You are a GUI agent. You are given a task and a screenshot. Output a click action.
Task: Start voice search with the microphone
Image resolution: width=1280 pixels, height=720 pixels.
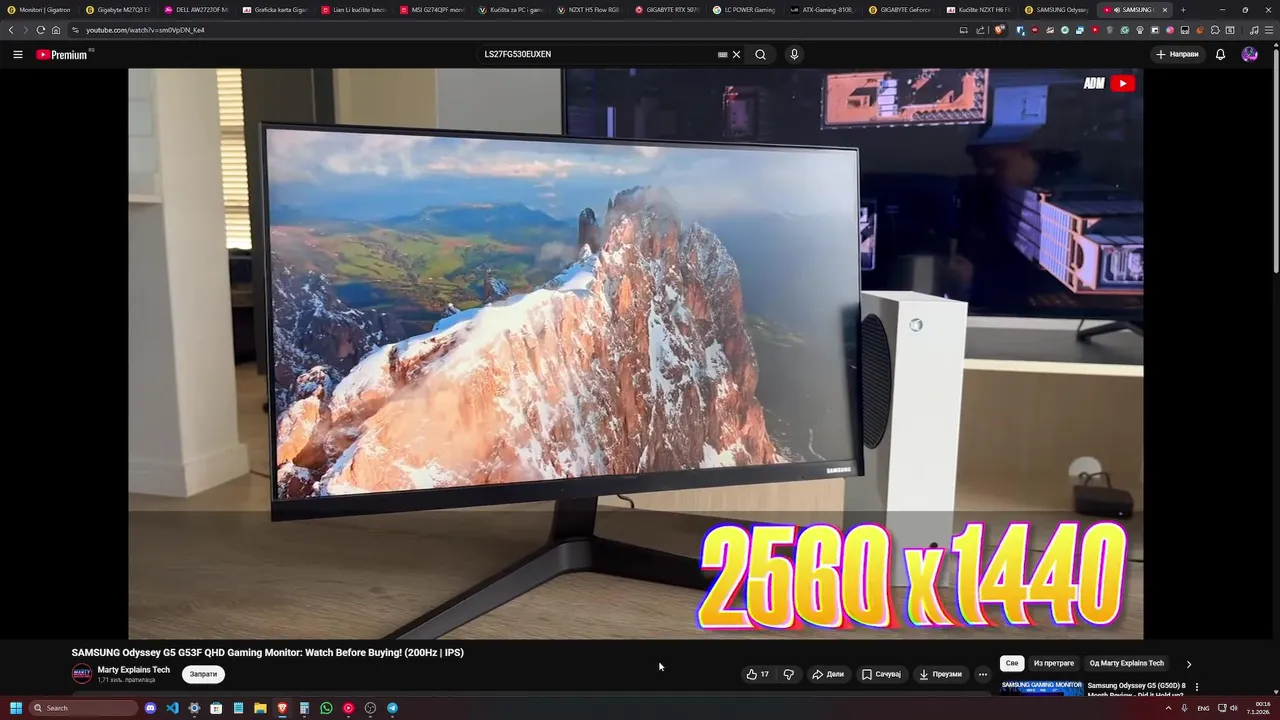coord(794,54)
